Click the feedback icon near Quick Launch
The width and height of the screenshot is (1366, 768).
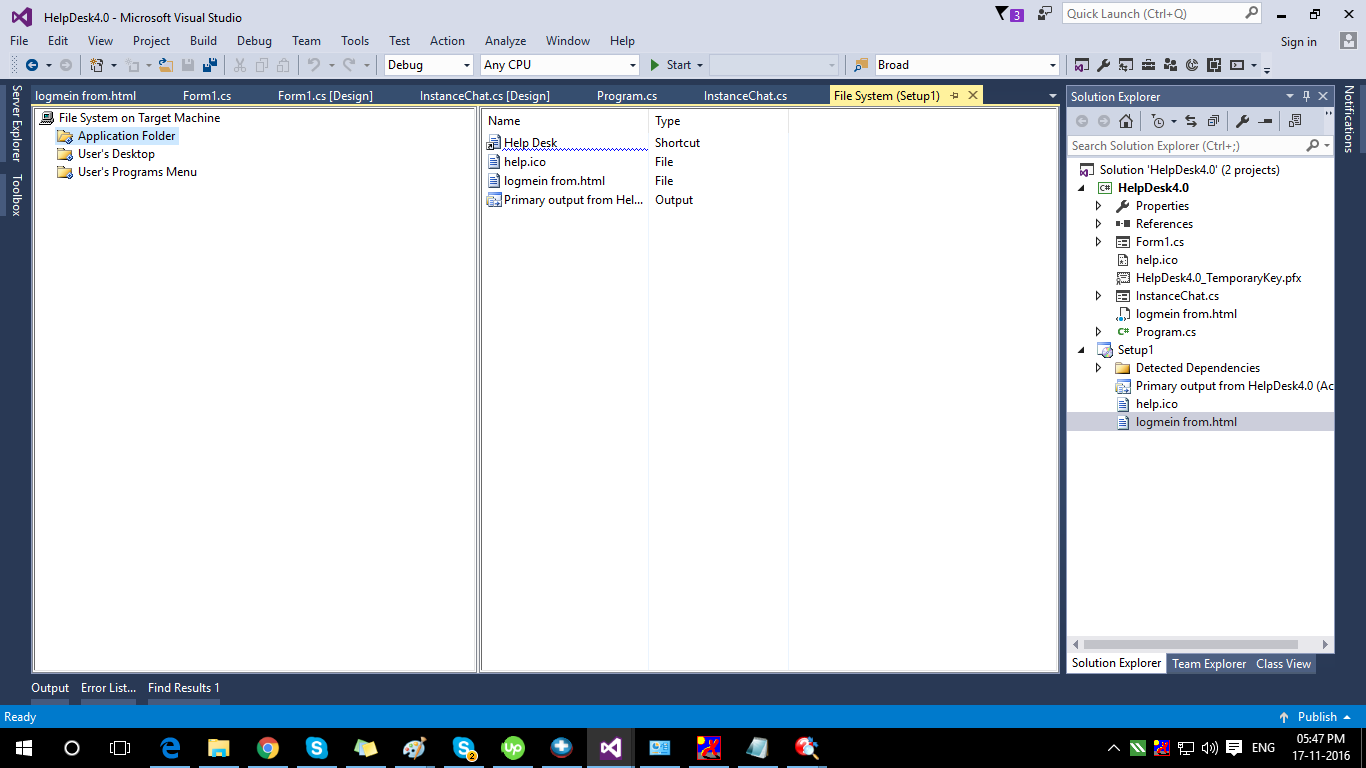pyautogui.click(x=1045, y=14)
